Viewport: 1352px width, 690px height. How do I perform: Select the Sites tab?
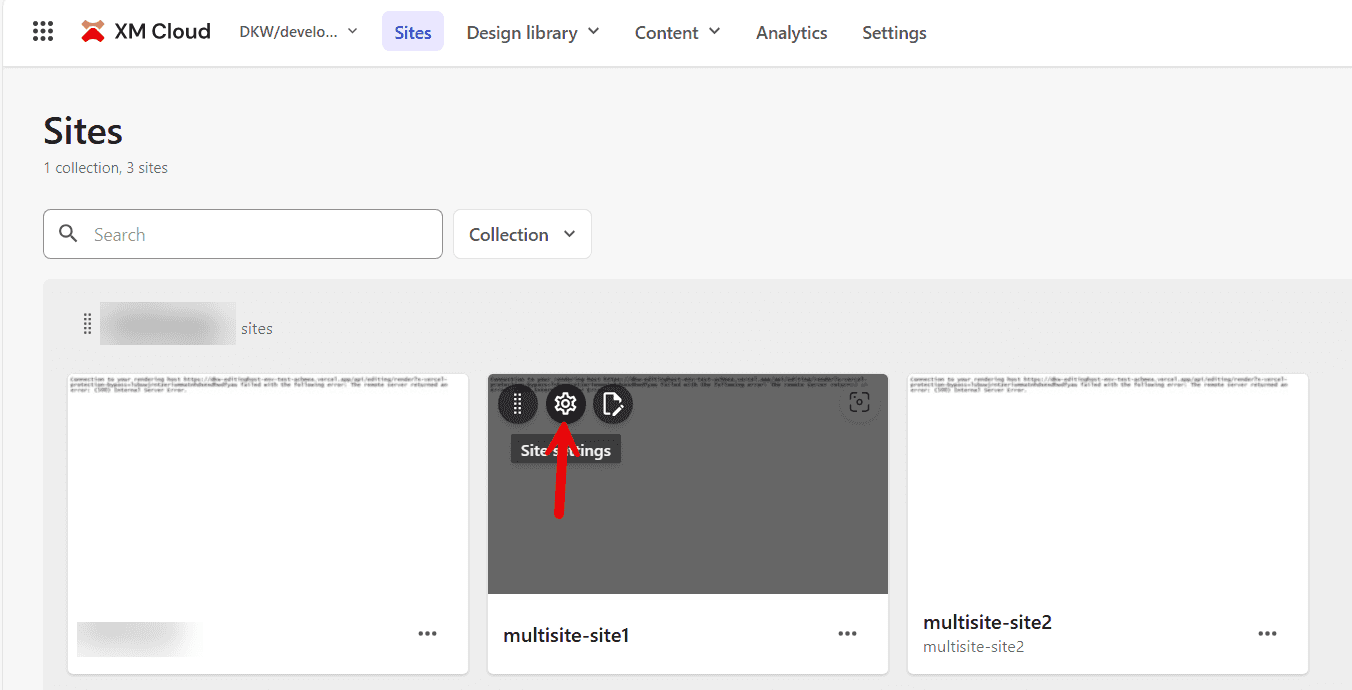(x=413, y=32)
